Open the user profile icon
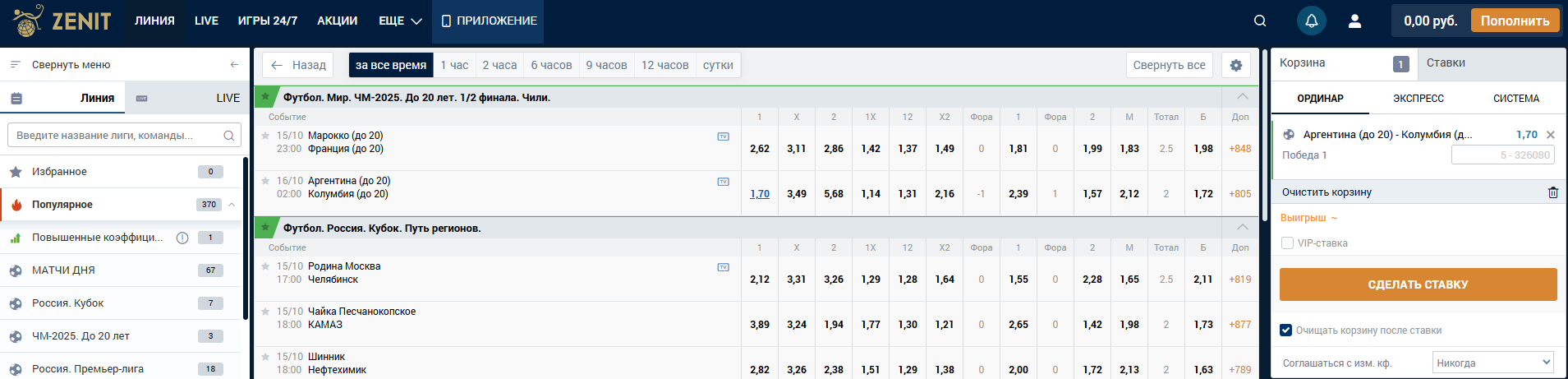 (x=1355, y=21)
